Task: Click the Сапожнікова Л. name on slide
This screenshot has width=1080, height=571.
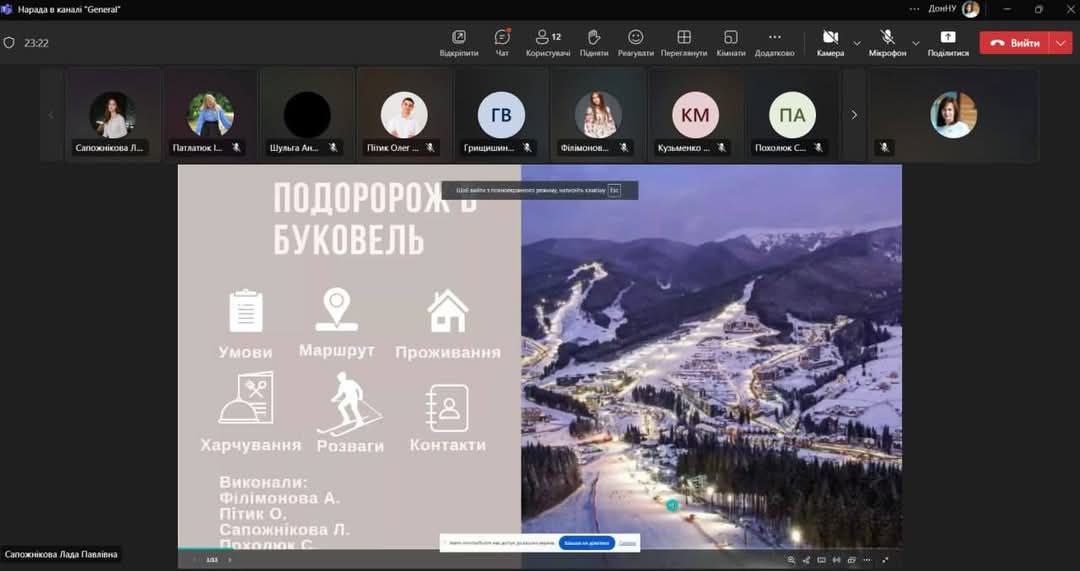Action: 284,530
